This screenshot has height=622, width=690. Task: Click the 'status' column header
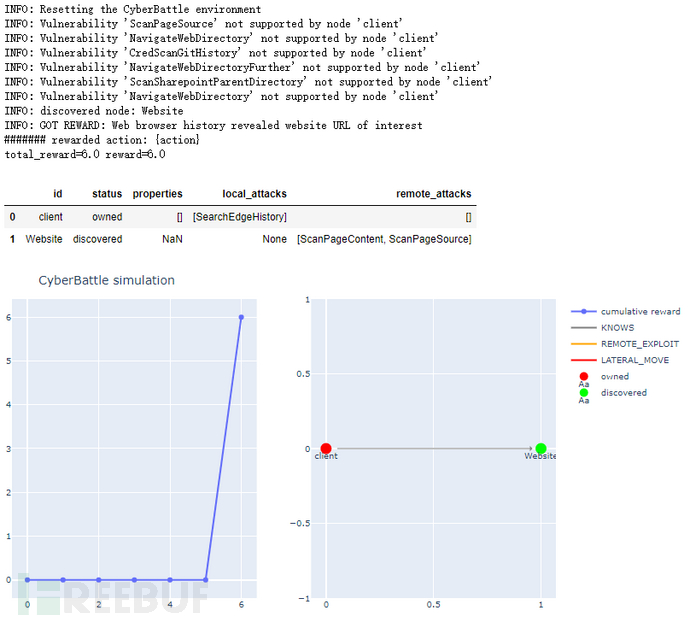pos(107,194)
